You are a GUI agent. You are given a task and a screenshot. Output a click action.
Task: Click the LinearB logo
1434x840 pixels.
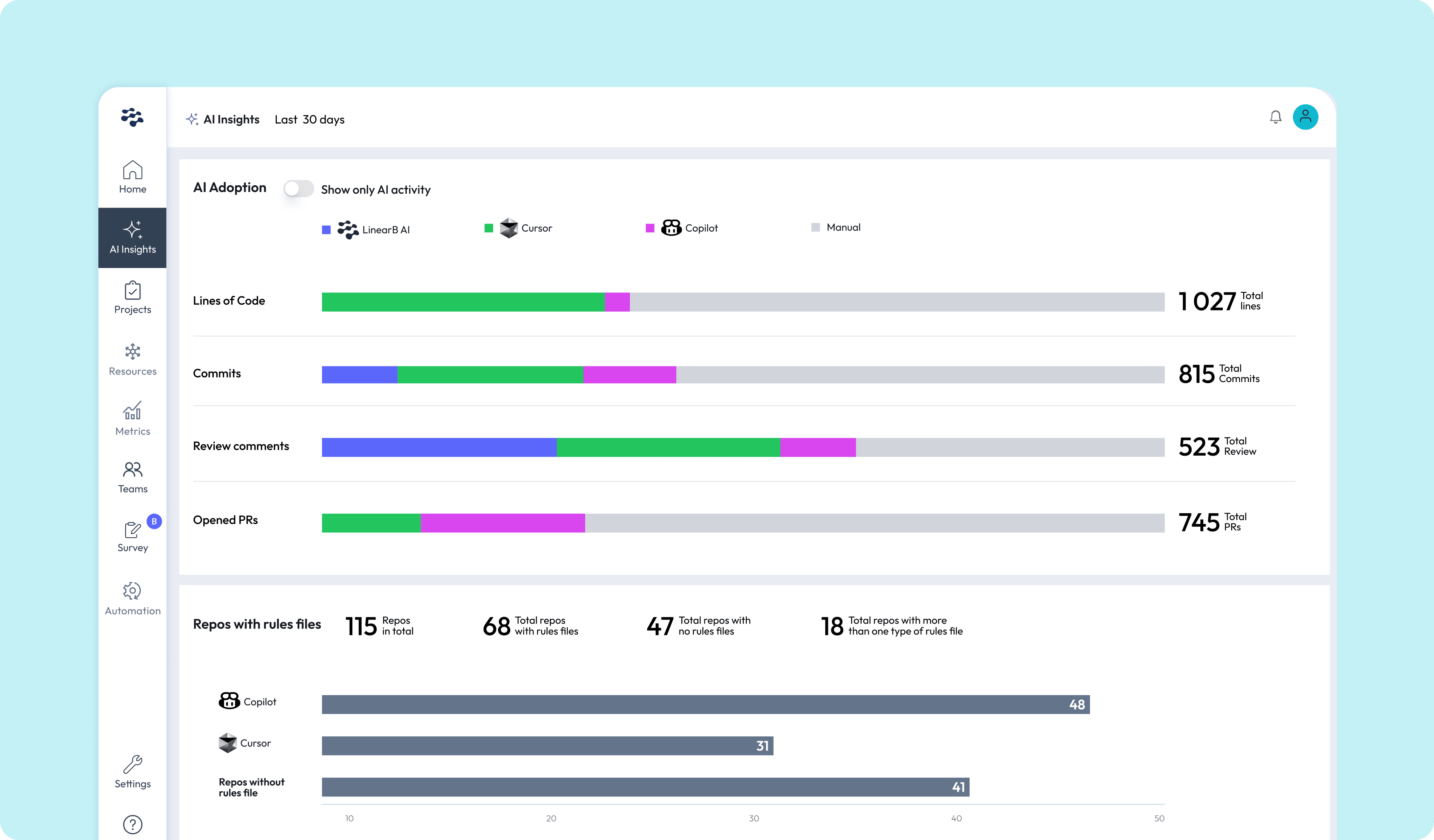click(132, 118)
